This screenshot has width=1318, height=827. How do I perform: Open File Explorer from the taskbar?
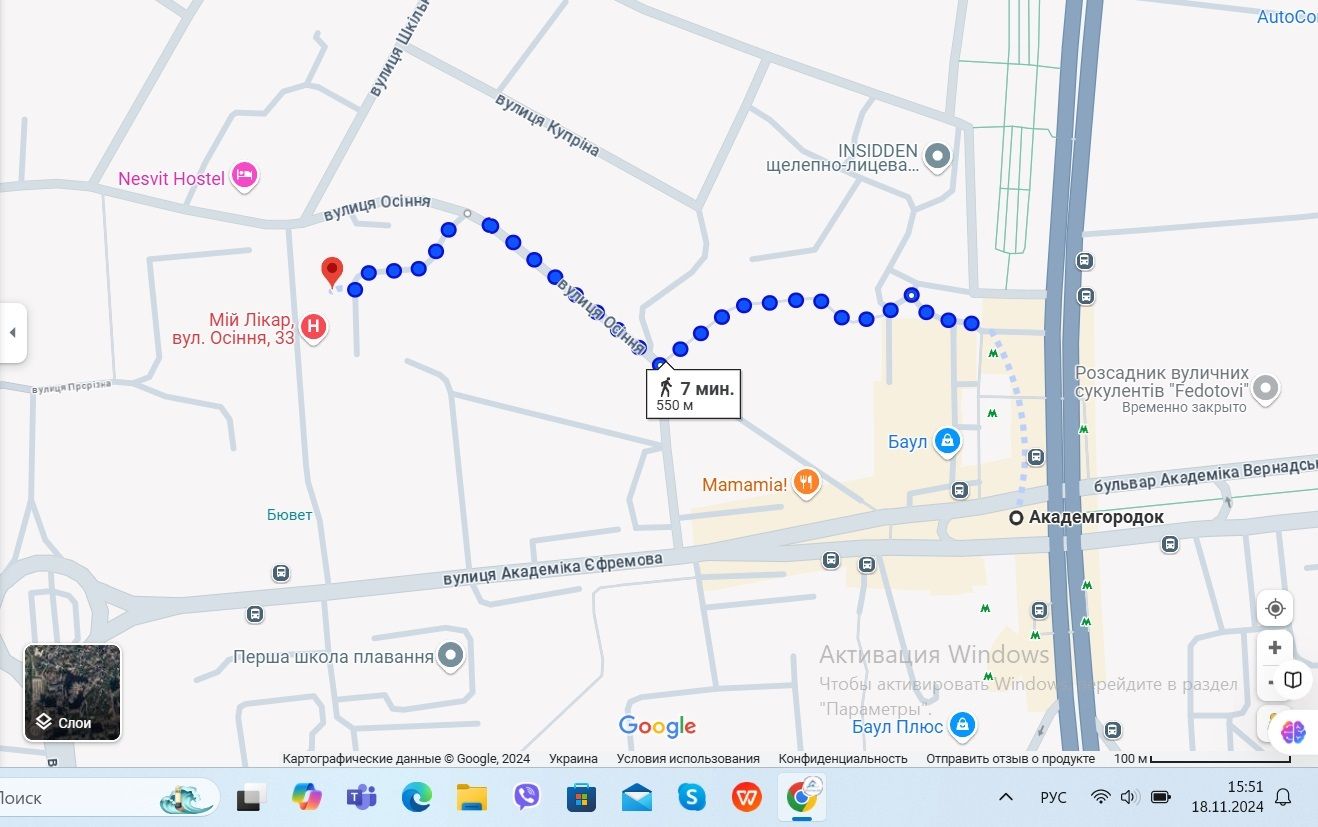pyautogui.click(x=471, y=797)
